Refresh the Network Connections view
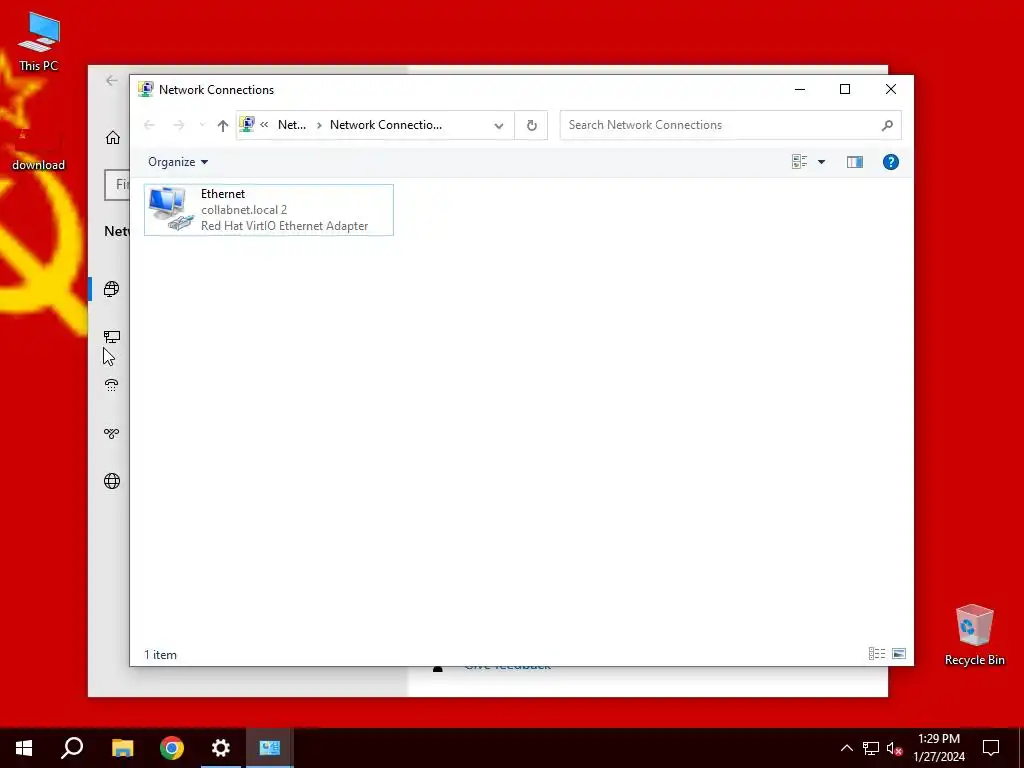 (532, 125)
